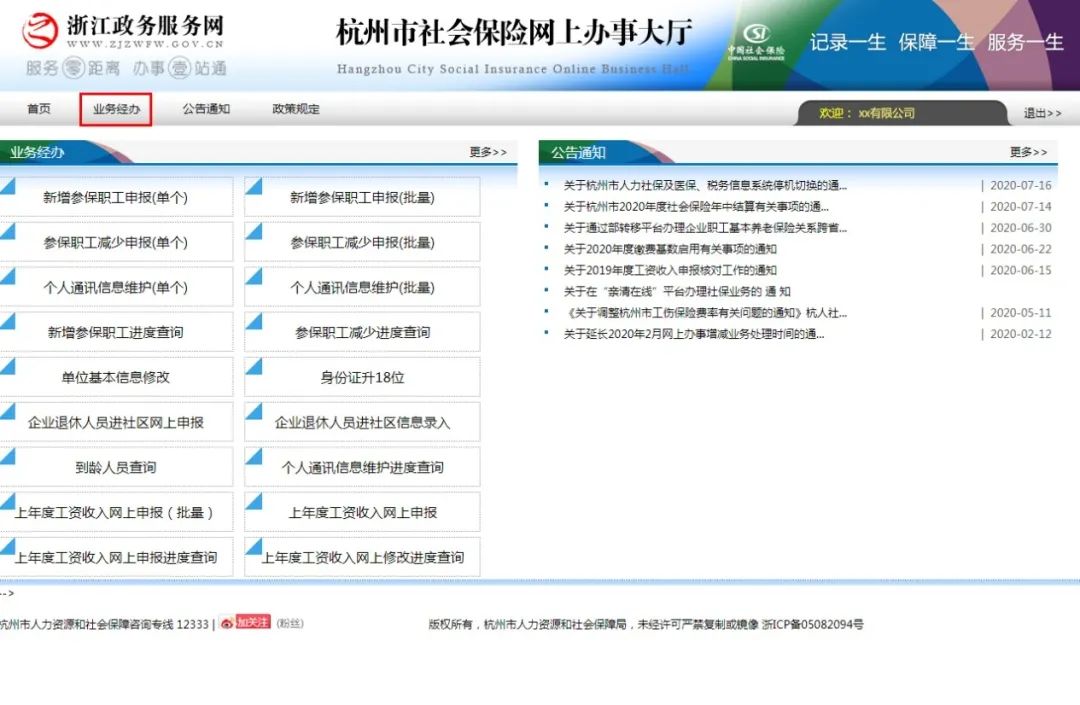Screen dimensions: 1080x705
Task: Select the 首页 navigation item
Action: point(38,110)
